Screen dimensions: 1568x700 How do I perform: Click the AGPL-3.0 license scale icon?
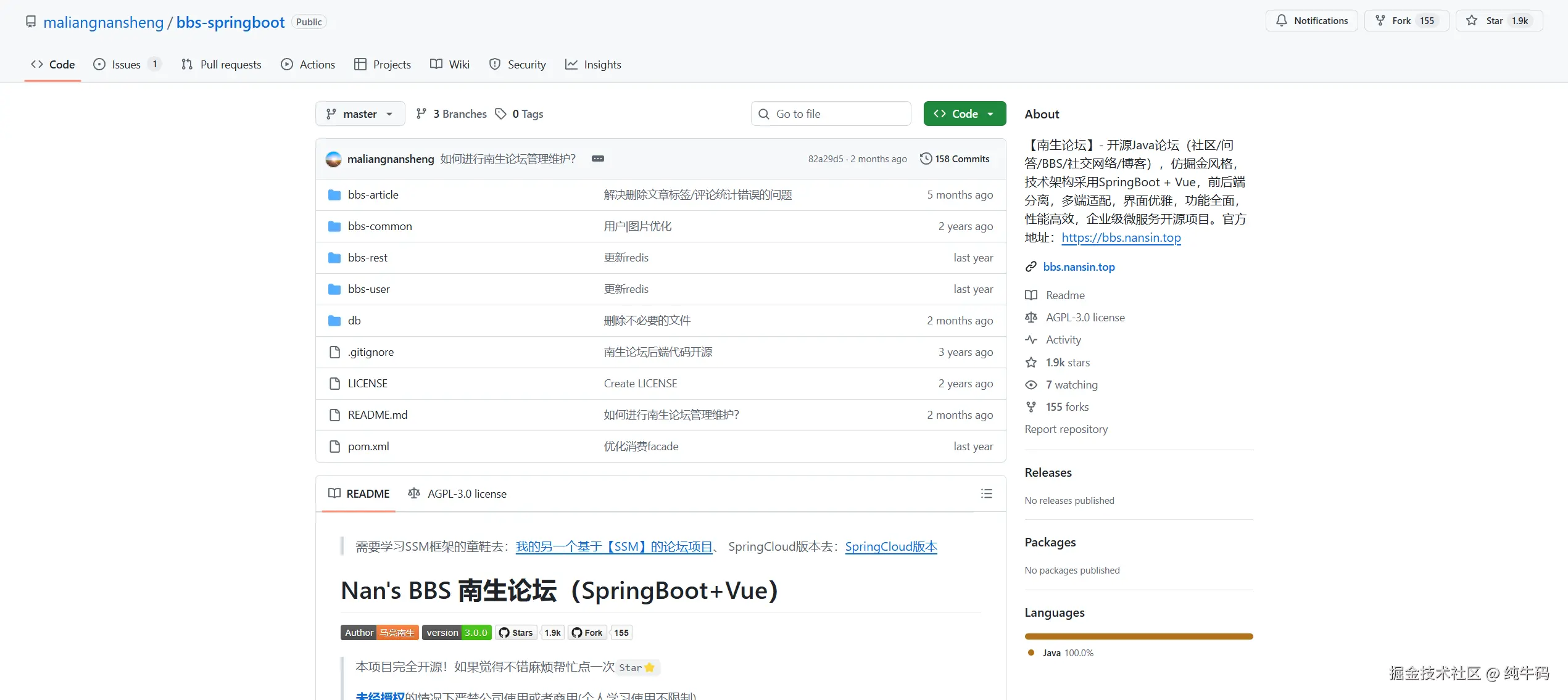point(1031,317)
